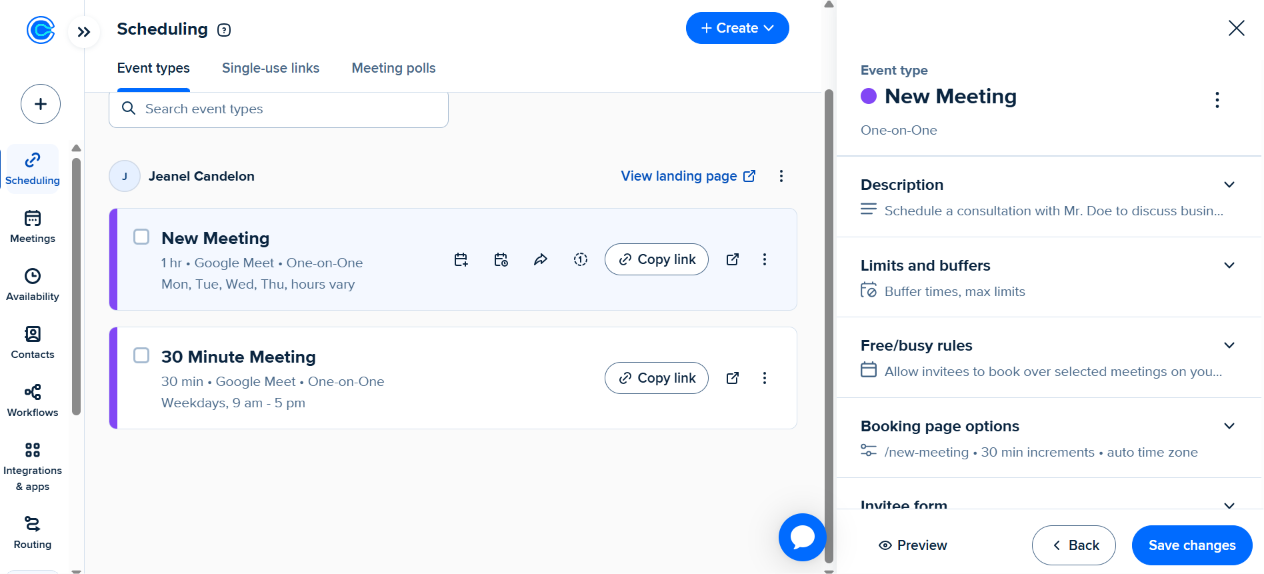The height and width of the screenshot is (574, 1264).
Task: Open 30 Minute Meeting booking page externally
Action: 733,378
